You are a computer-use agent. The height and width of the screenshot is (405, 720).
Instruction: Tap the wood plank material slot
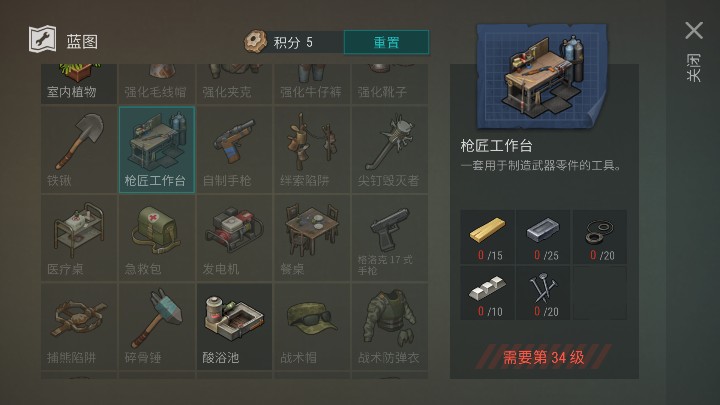click(488, 237)
